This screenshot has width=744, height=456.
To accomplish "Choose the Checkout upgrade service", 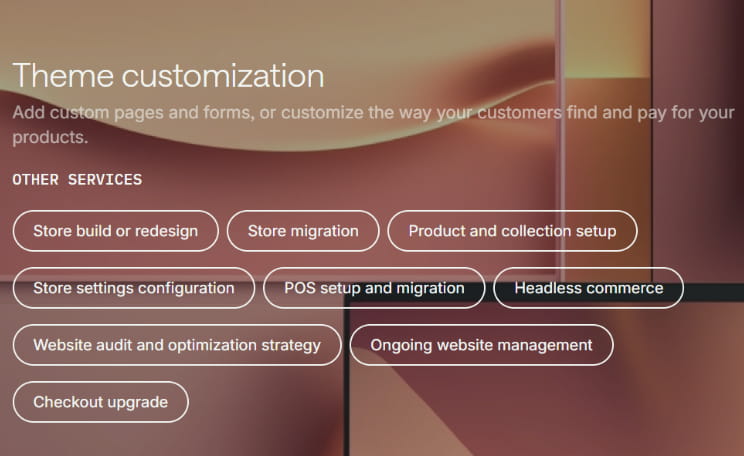I will click(x=101, y=402).
